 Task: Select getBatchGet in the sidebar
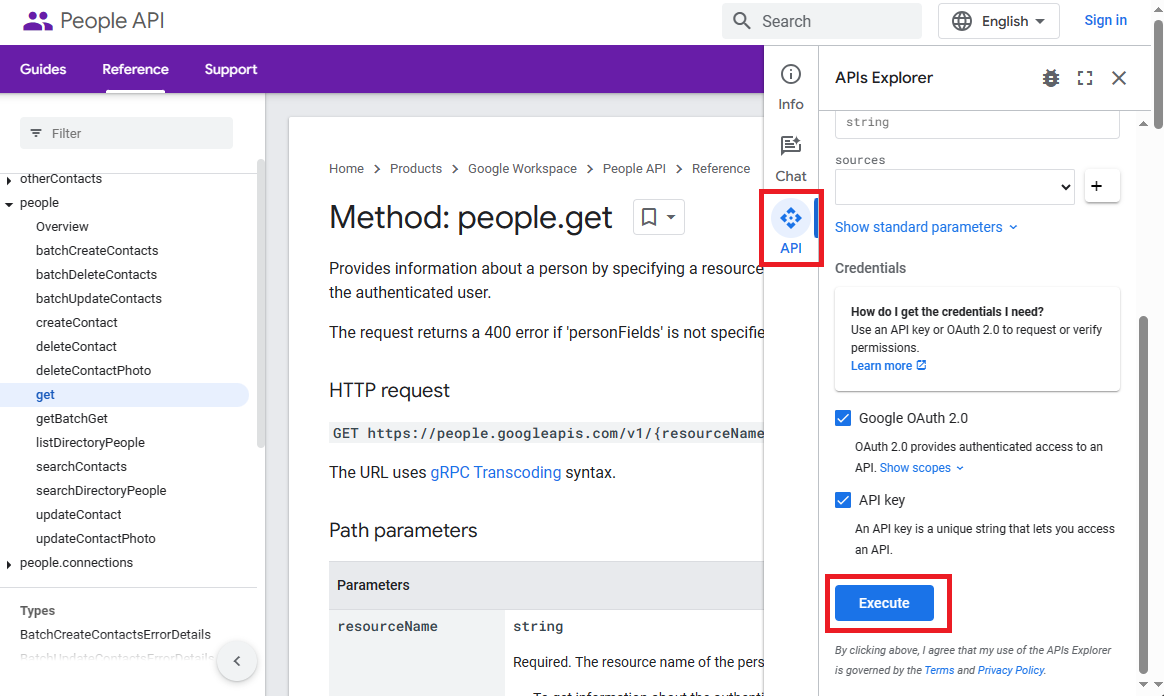coord(72,418)
